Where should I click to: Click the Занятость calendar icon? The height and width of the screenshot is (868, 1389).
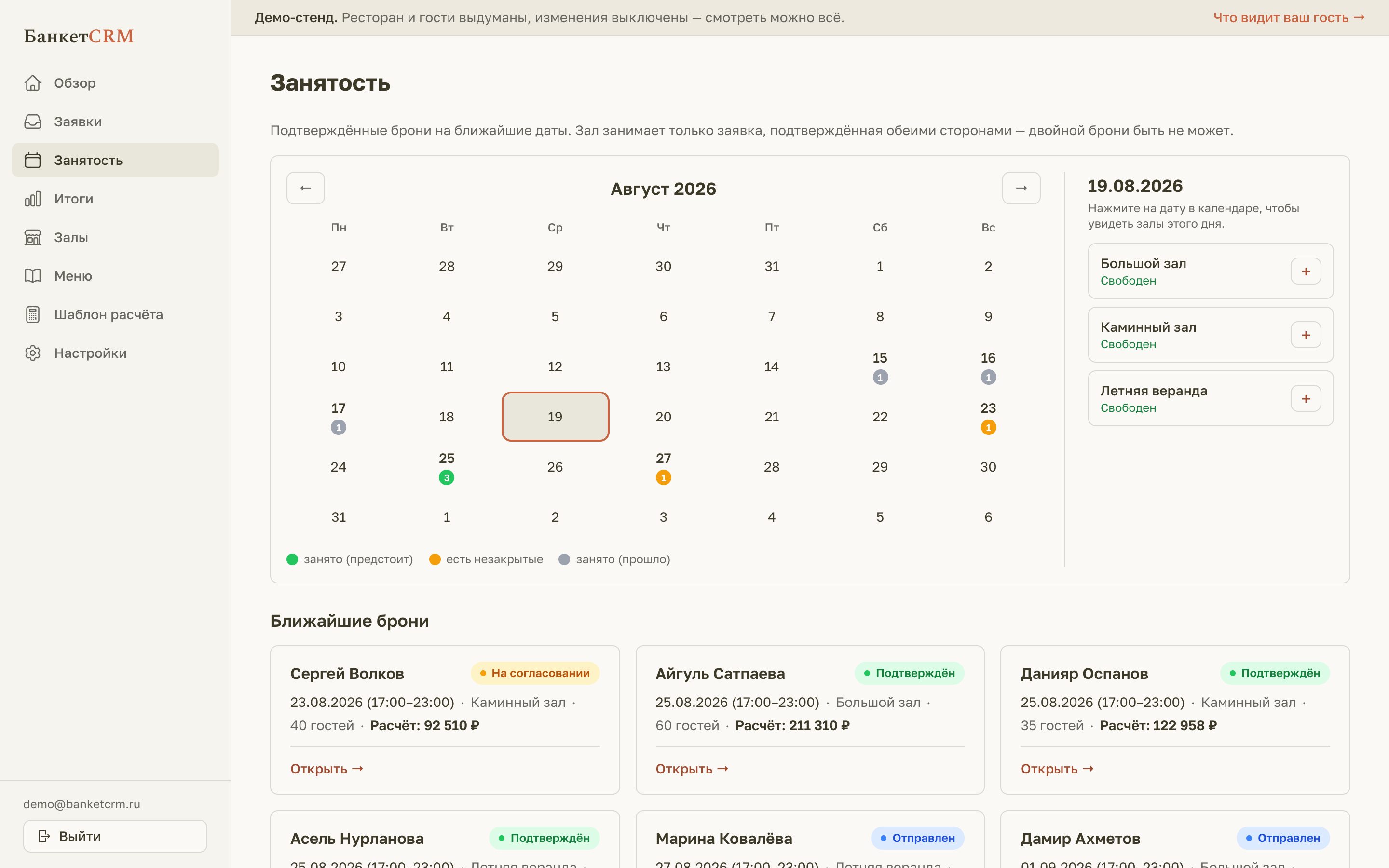click(33, 160)
